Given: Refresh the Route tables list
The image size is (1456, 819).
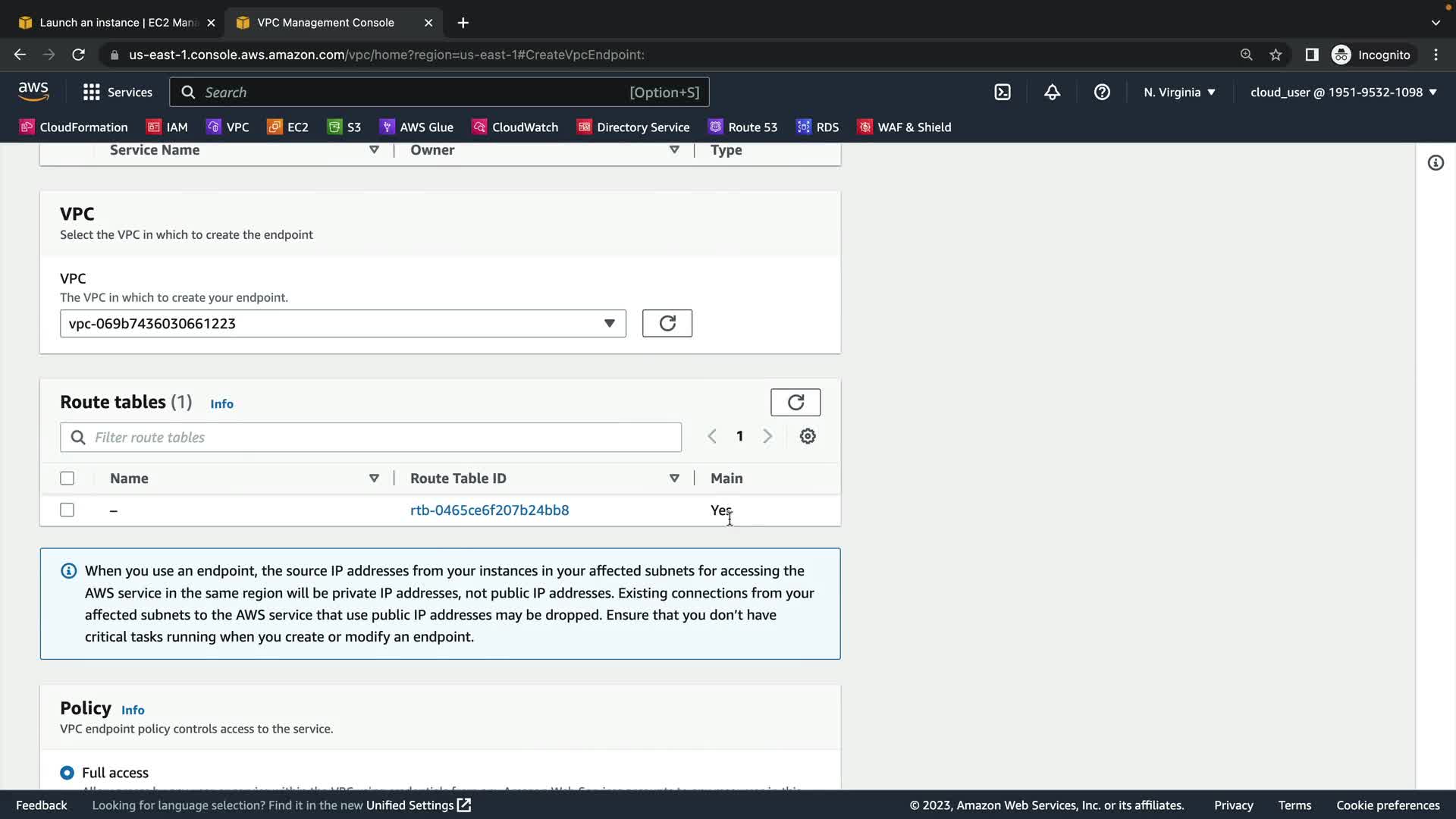Looking at the screenshot, I should click(x=795, y=403).
